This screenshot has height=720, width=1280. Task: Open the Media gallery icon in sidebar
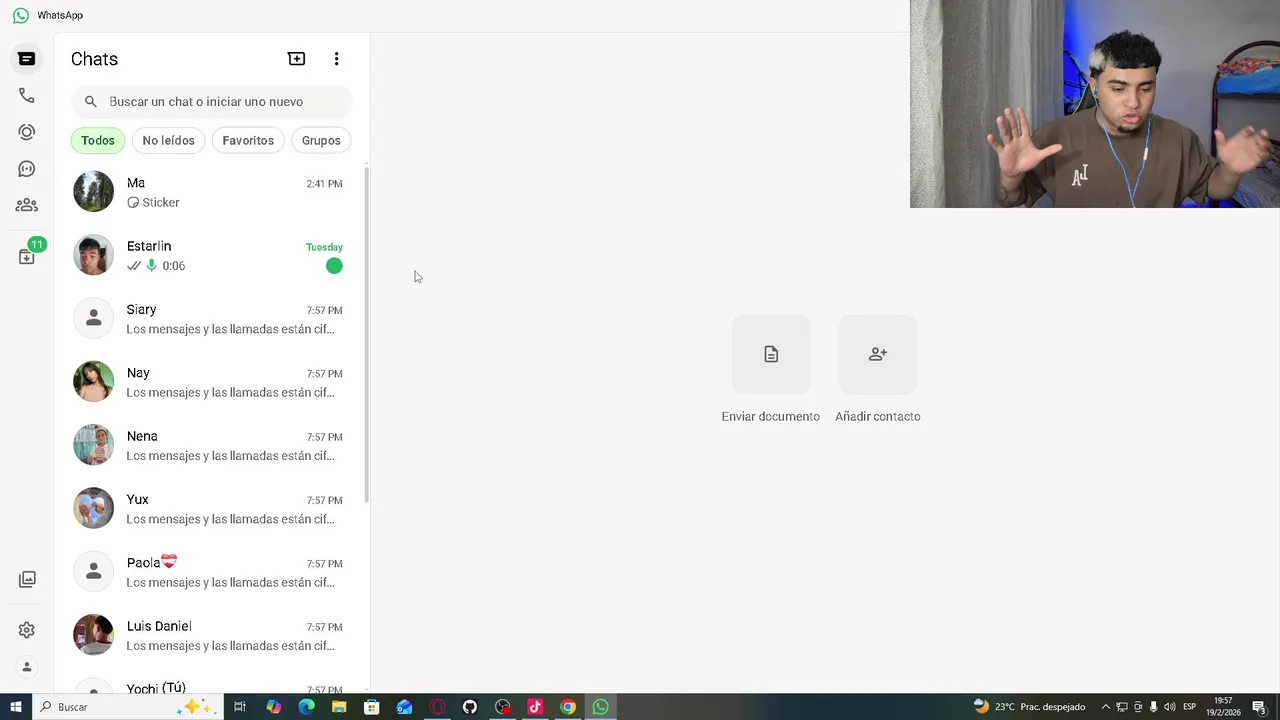click(27, 579)
